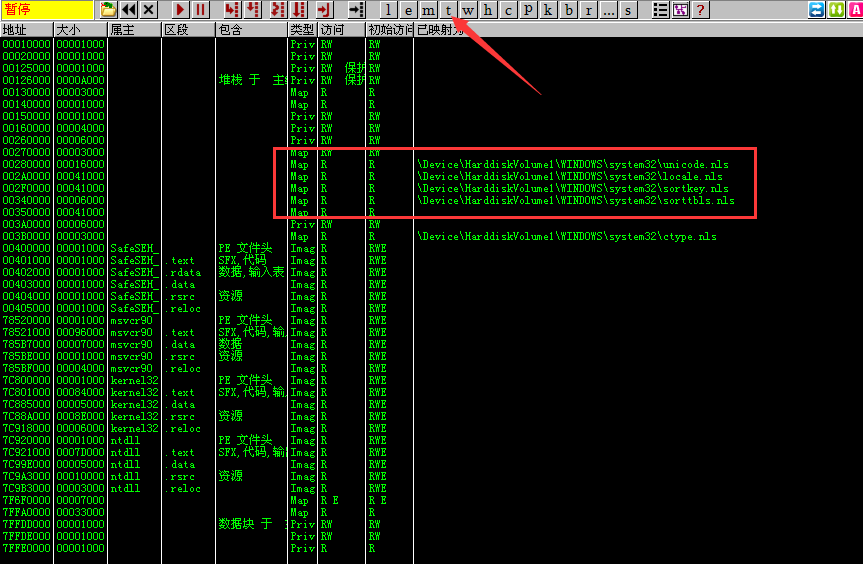Click the Step over icon
This screenshot has width=863, height=564.
tap(253, 10)
